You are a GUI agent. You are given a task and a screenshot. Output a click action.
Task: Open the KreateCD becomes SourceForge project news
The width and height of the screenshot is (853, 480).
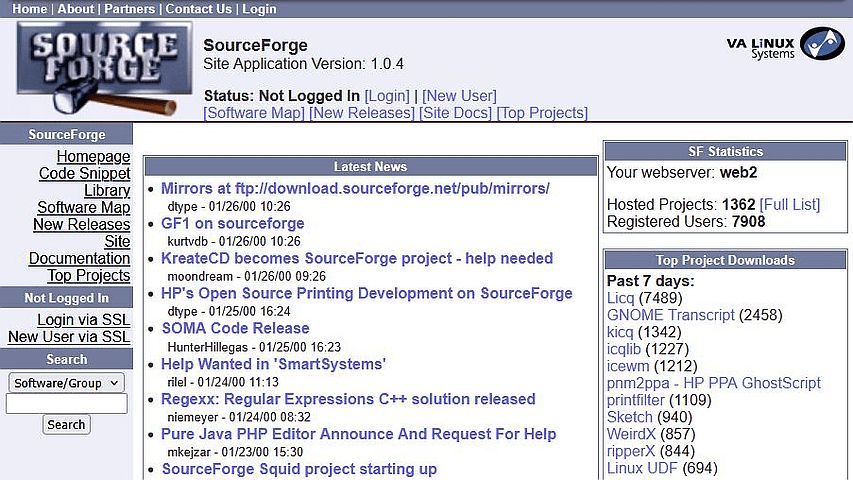tap(357, 258)
